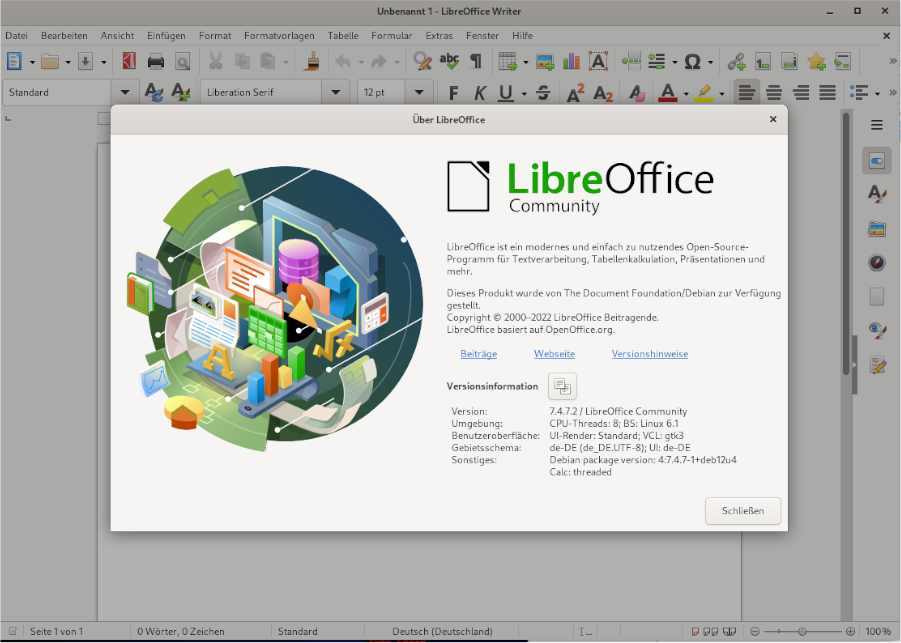Toggle print preview icon

tap(182, 61)
